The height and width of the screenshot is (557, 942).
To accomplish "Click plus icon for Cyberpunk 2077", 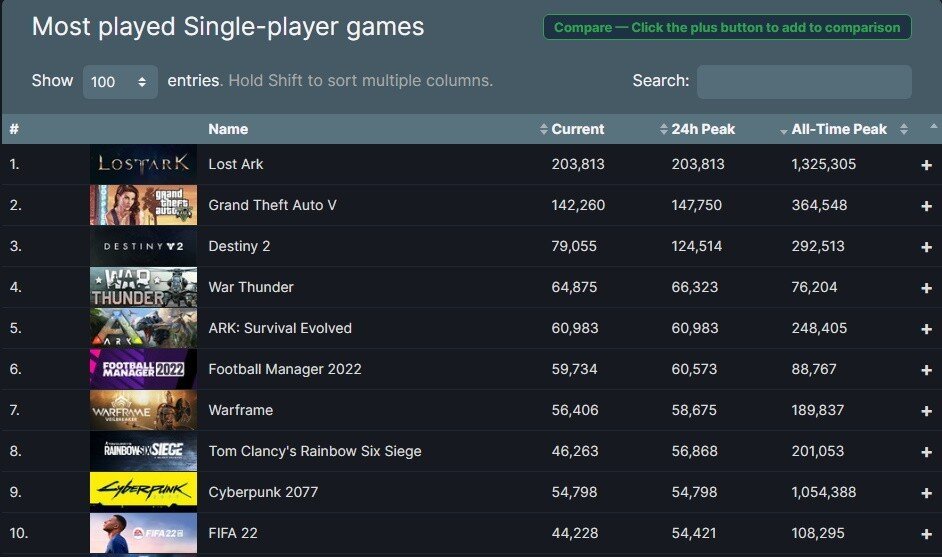I will [926, 493].
